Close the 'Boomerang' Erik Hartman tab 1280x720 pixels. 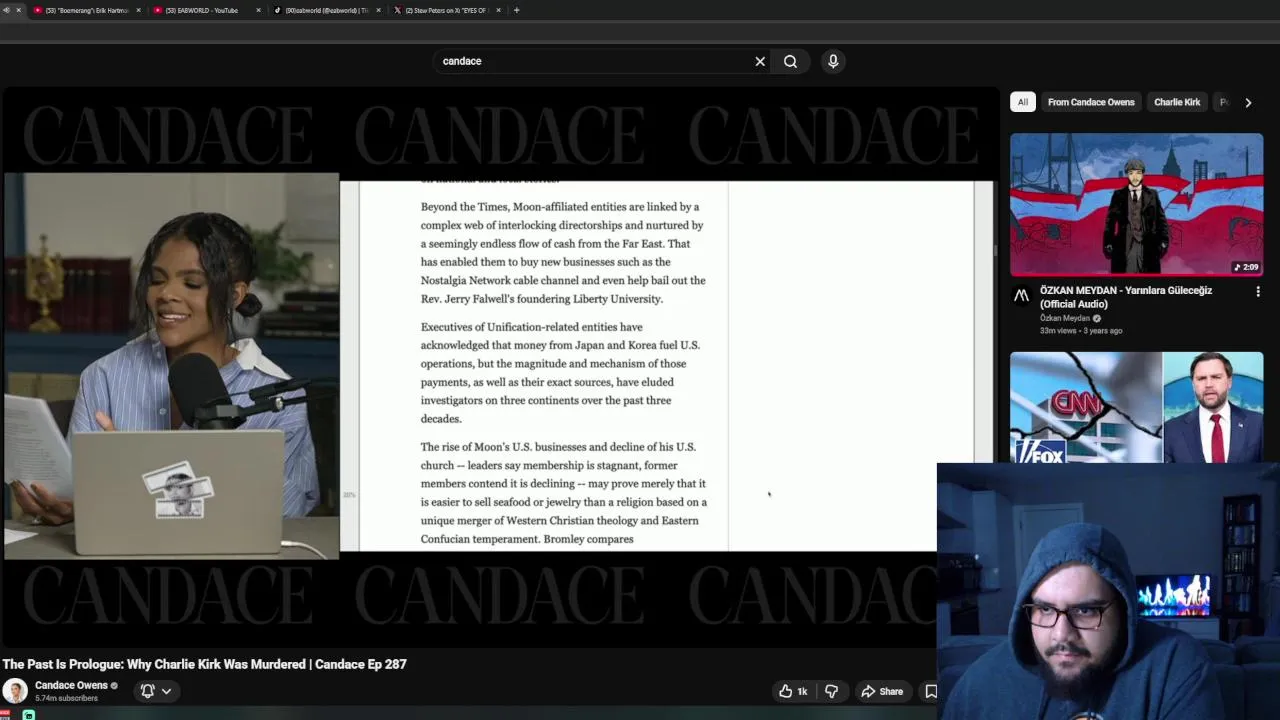[139, 10]
